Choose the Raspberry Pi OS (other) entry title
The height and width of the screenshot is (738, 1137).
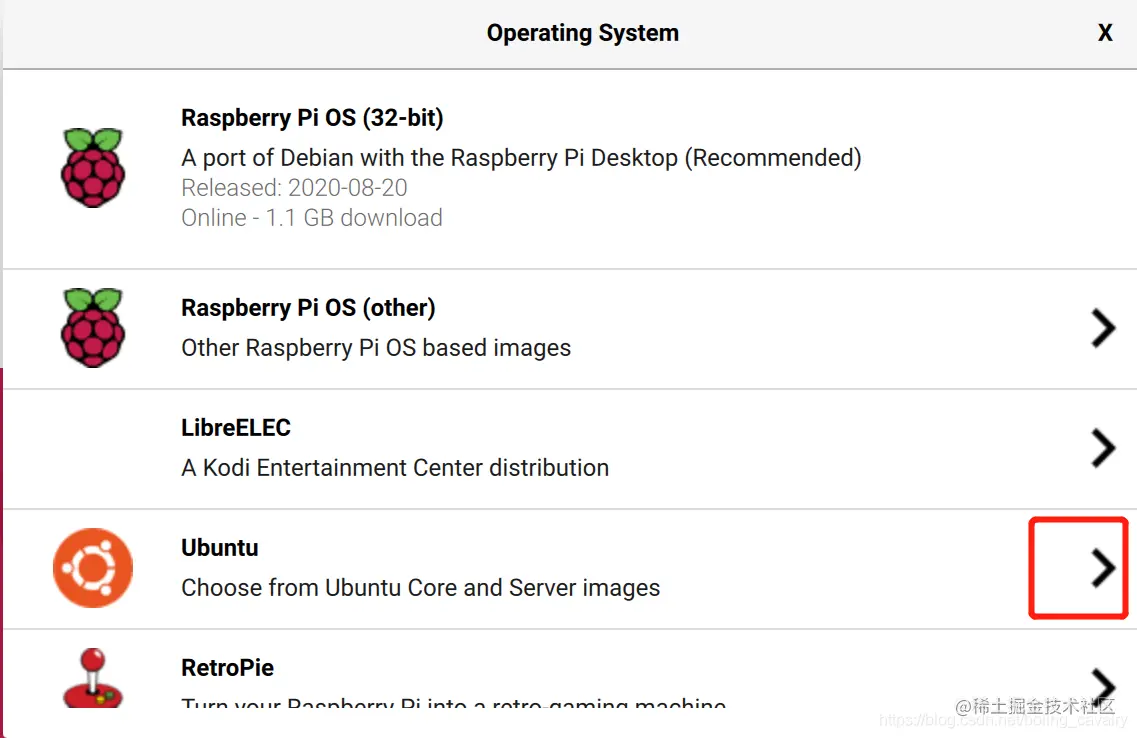pos(308,308)
